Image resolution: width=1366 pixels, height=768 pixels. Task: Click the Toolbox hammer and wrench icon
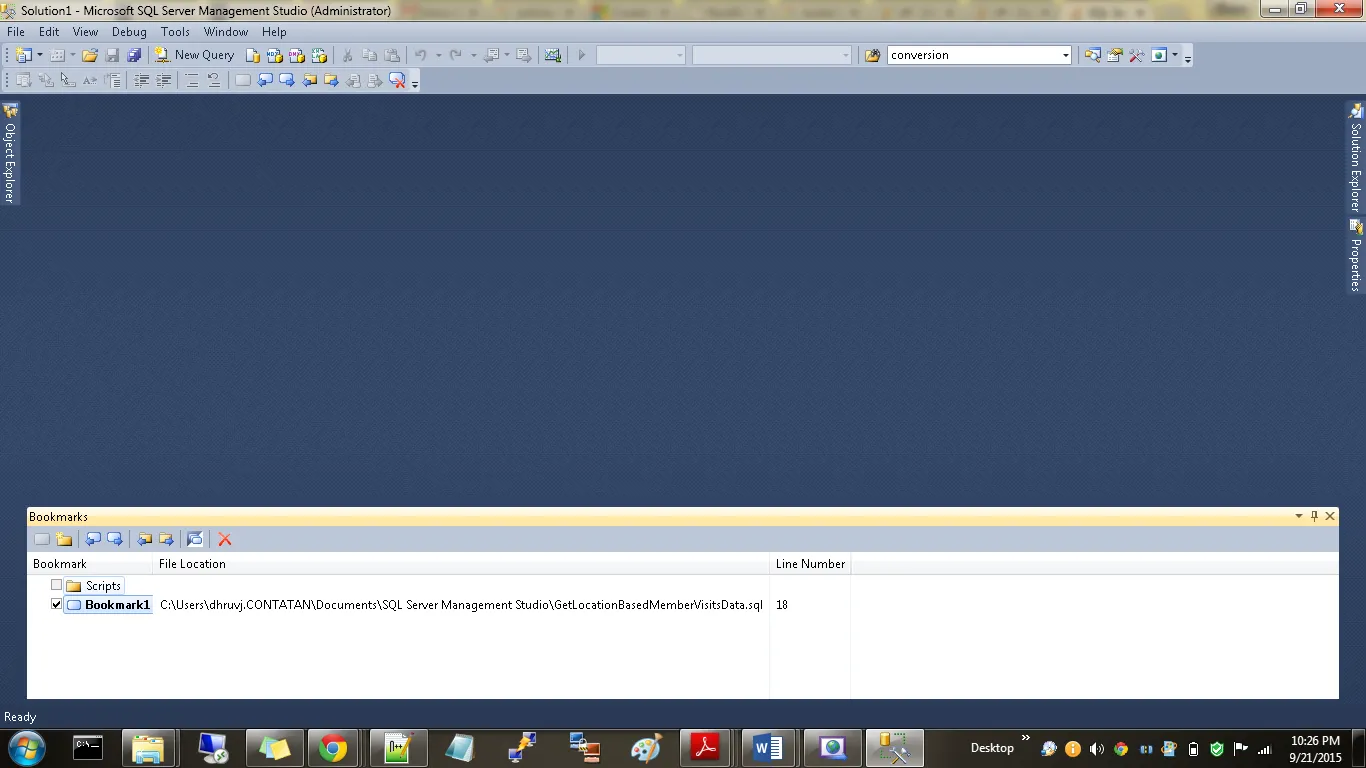(x=1137, y=55)
